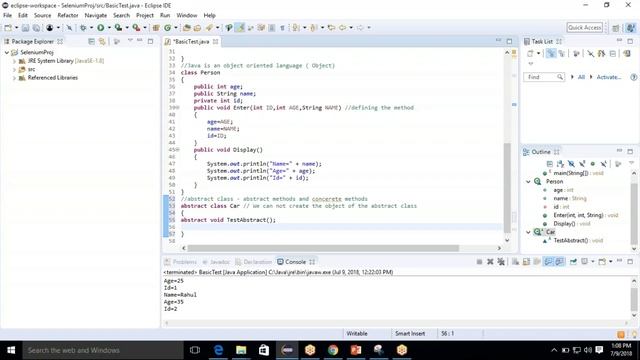Select the BasicTest.java editor tab
Image resolution: width=640 pixels, height=360 pixels.
tap(191, 42)
